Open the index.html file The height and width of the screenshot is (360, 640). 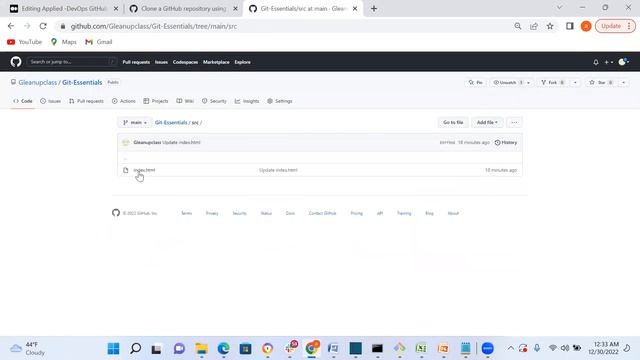click(x=144, y=170)
